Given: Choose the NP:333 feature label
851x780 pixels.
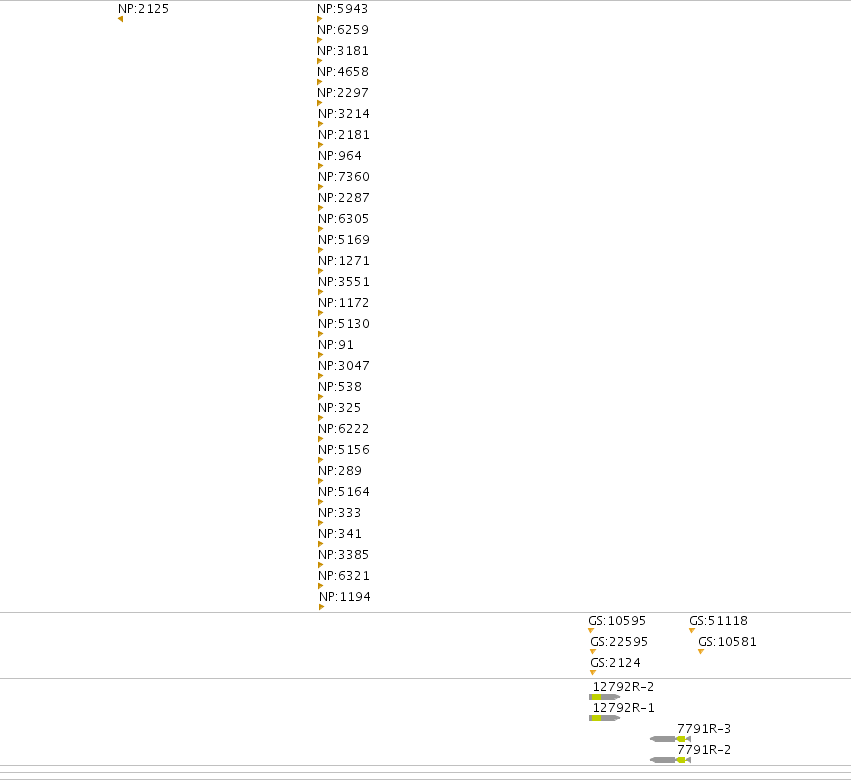Looking at the screenshot, I should pyautogui.click(x=340, y=513).
